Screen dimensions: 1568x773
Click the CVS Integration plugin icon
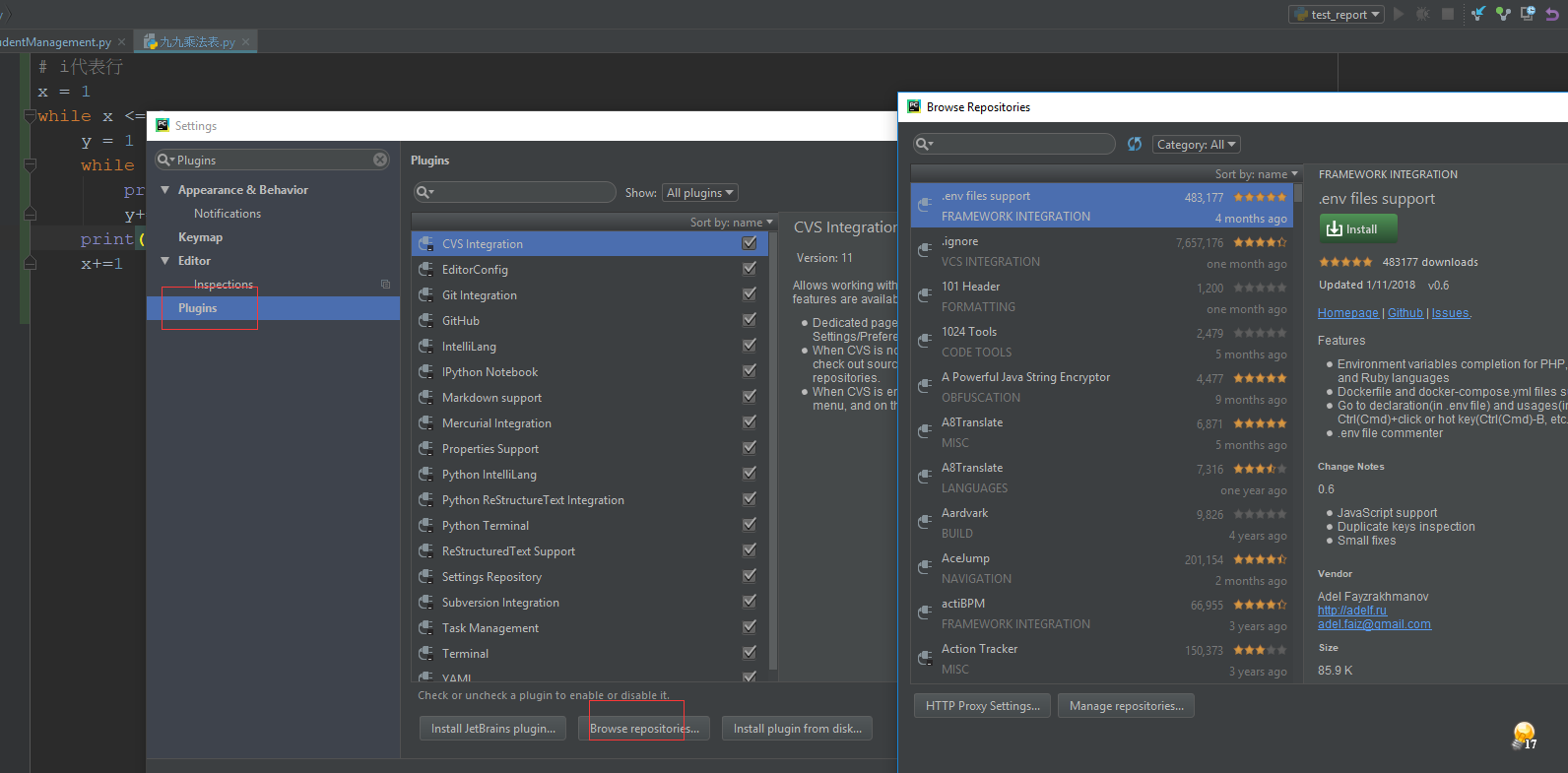click(x=425, y=243)
